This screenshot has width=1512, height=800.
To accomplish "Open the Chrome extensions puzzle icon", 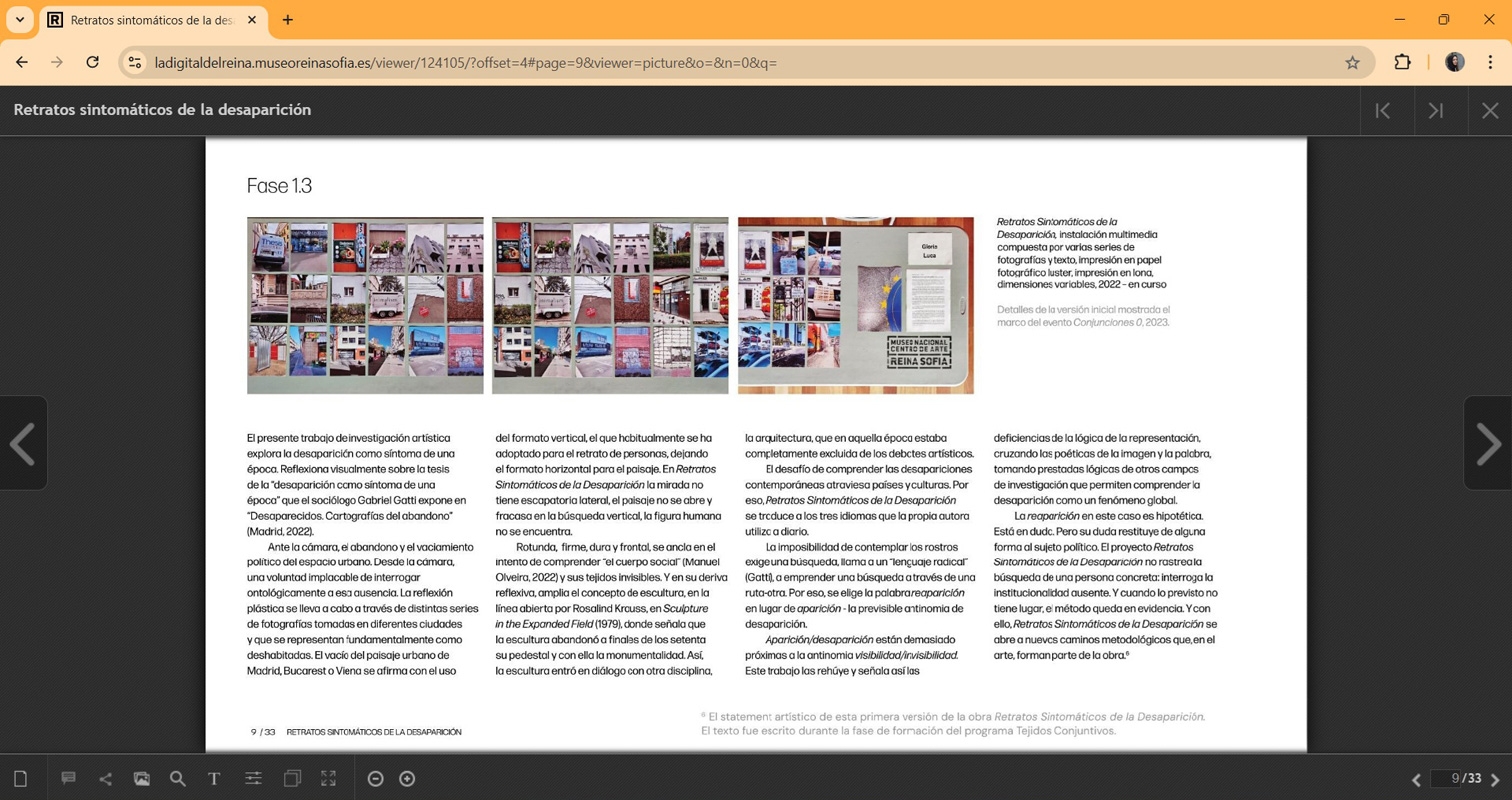I will [1402, 62].
